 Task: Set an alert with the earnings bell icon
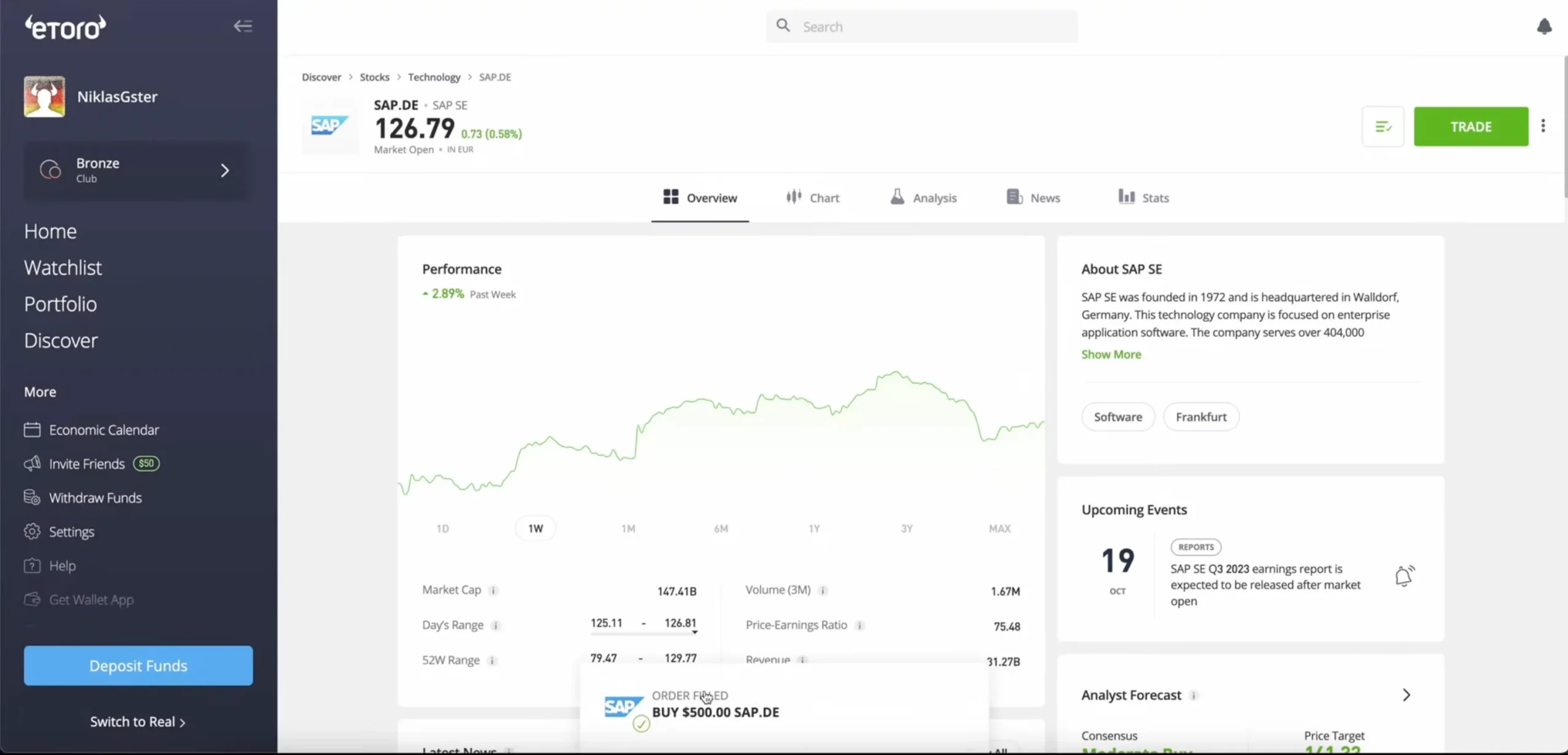1404,576
